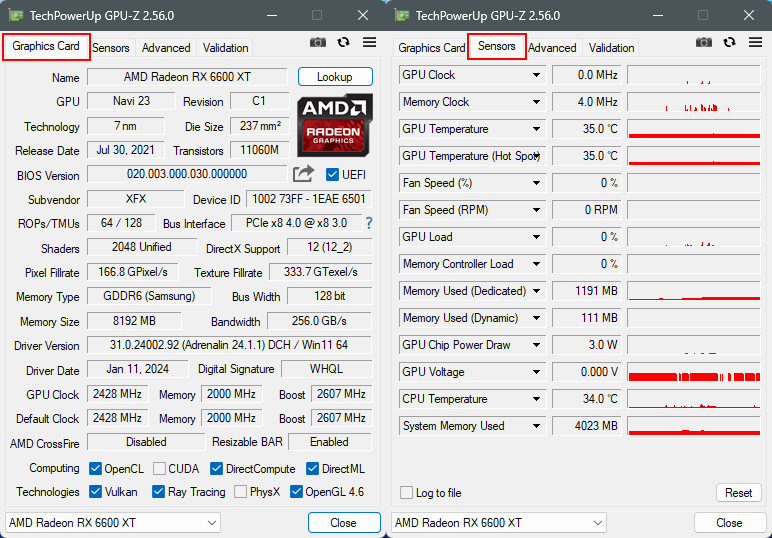Open the GPU Load sensor dropdown
The height and width of the screenshot is (538, 772).
tap(536, 237)
